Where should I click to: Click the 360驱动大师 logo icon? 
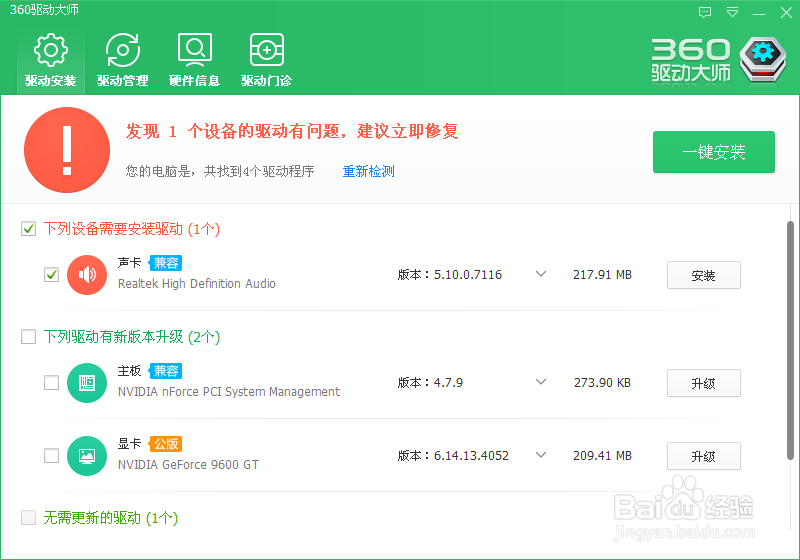763,59
